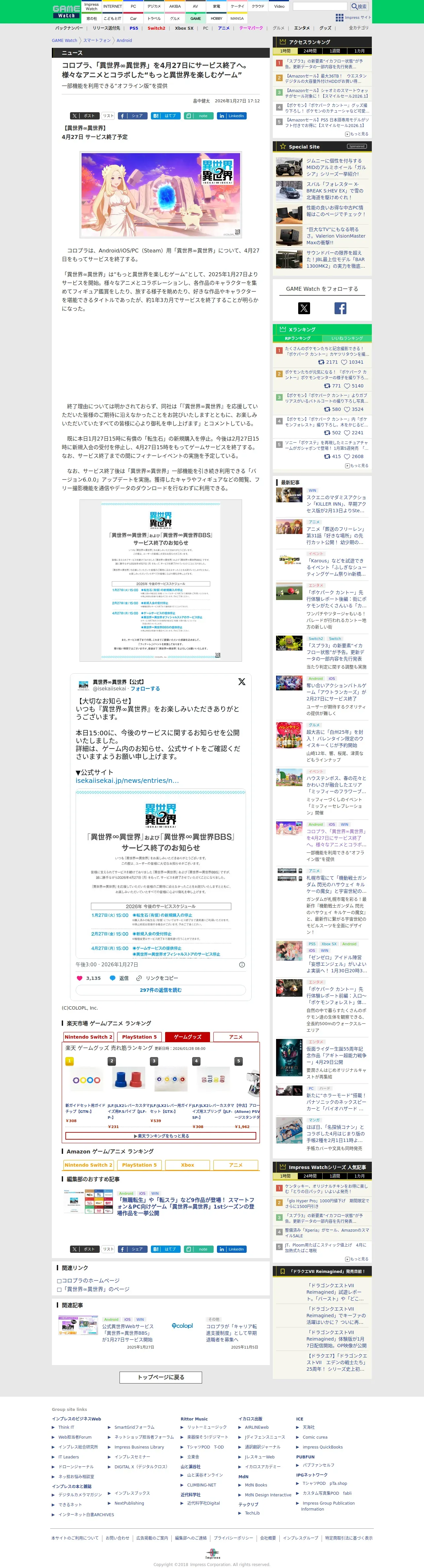Click リスト button above the article

pyautogui.click(x=108, y=116)
